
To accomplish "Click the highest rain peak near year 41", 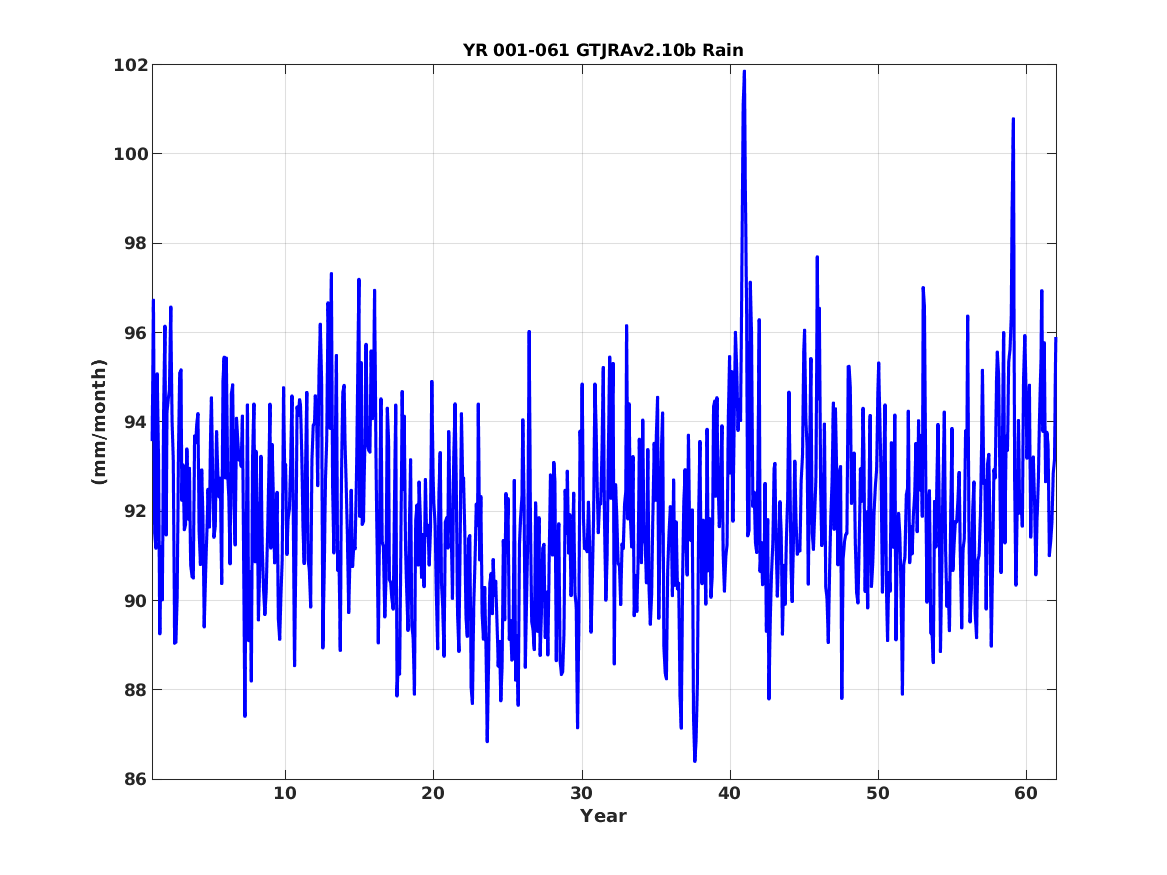I will click(x=744, y=72).
